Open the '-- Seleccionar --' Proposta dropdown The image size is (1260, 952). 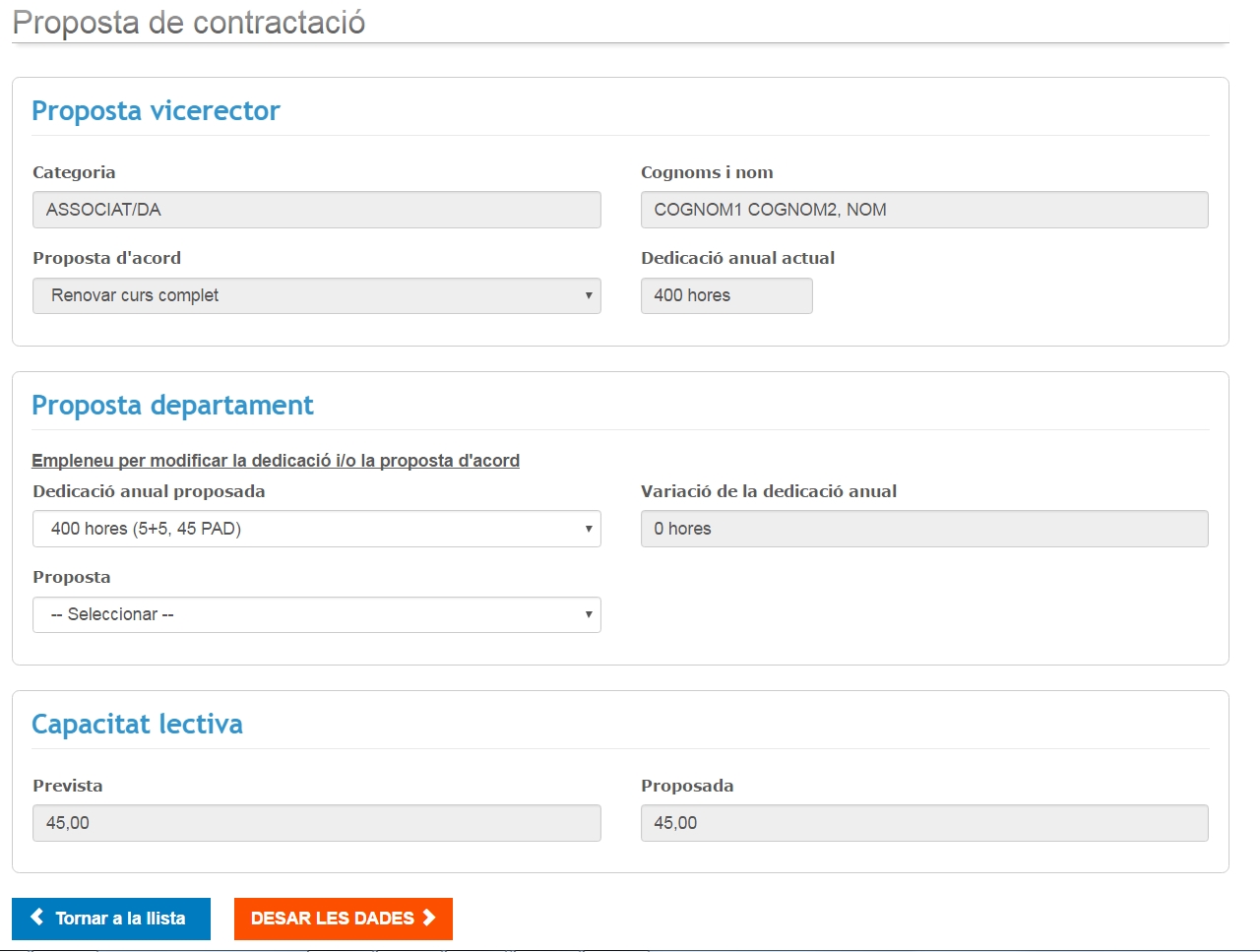click(316, 614)
